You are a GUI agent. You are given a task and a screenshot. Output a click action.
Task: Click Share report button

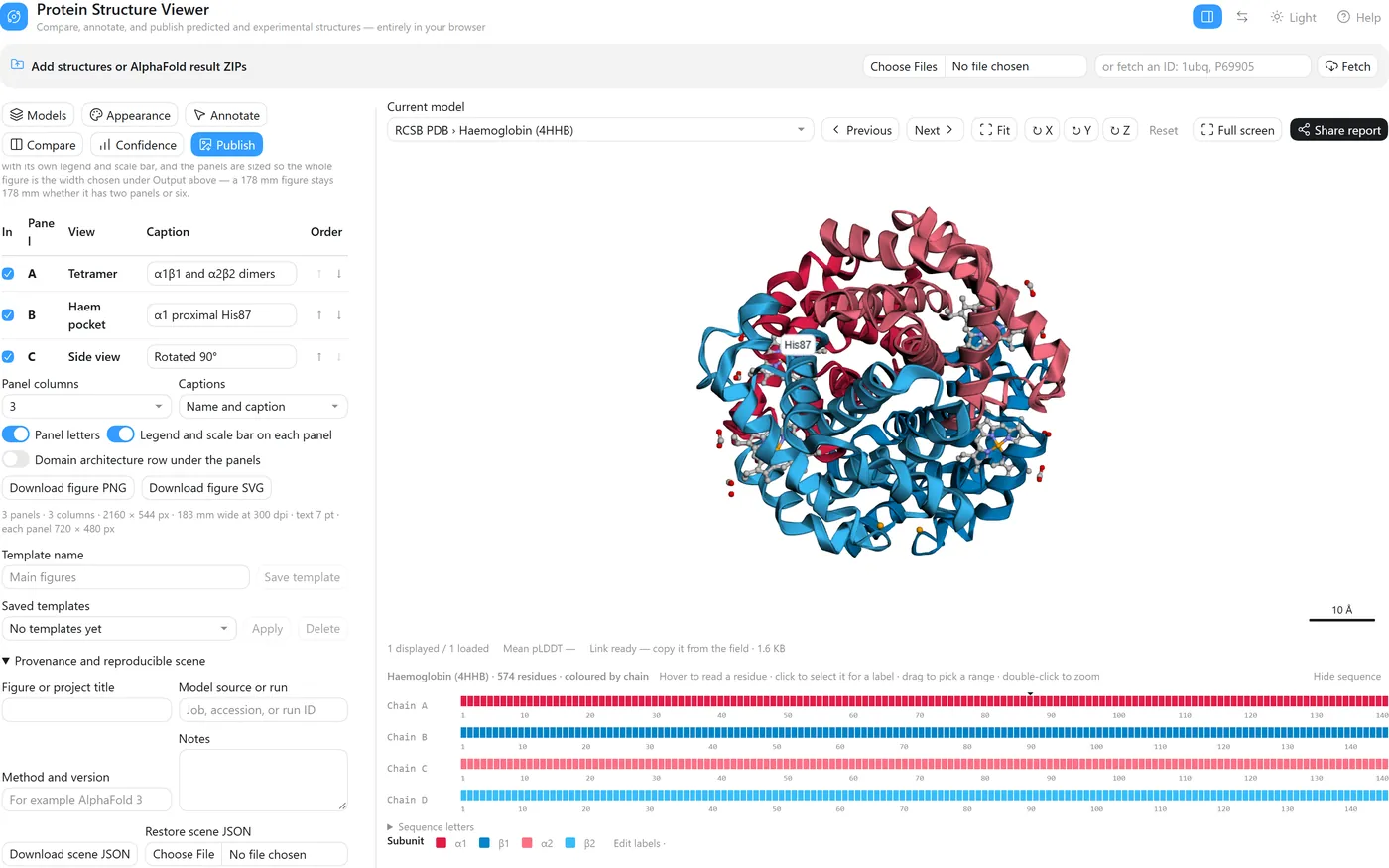point(1338,130)
